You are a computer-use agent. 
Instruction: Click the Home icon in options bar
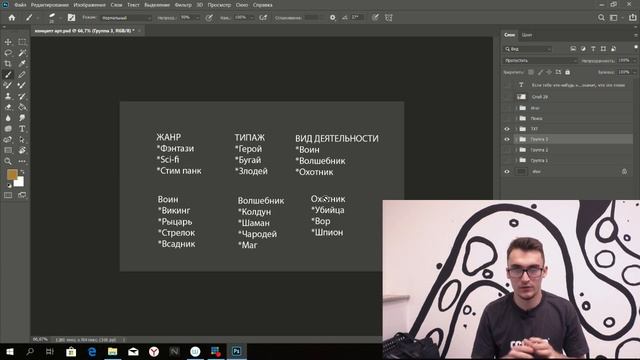(12, 18)
